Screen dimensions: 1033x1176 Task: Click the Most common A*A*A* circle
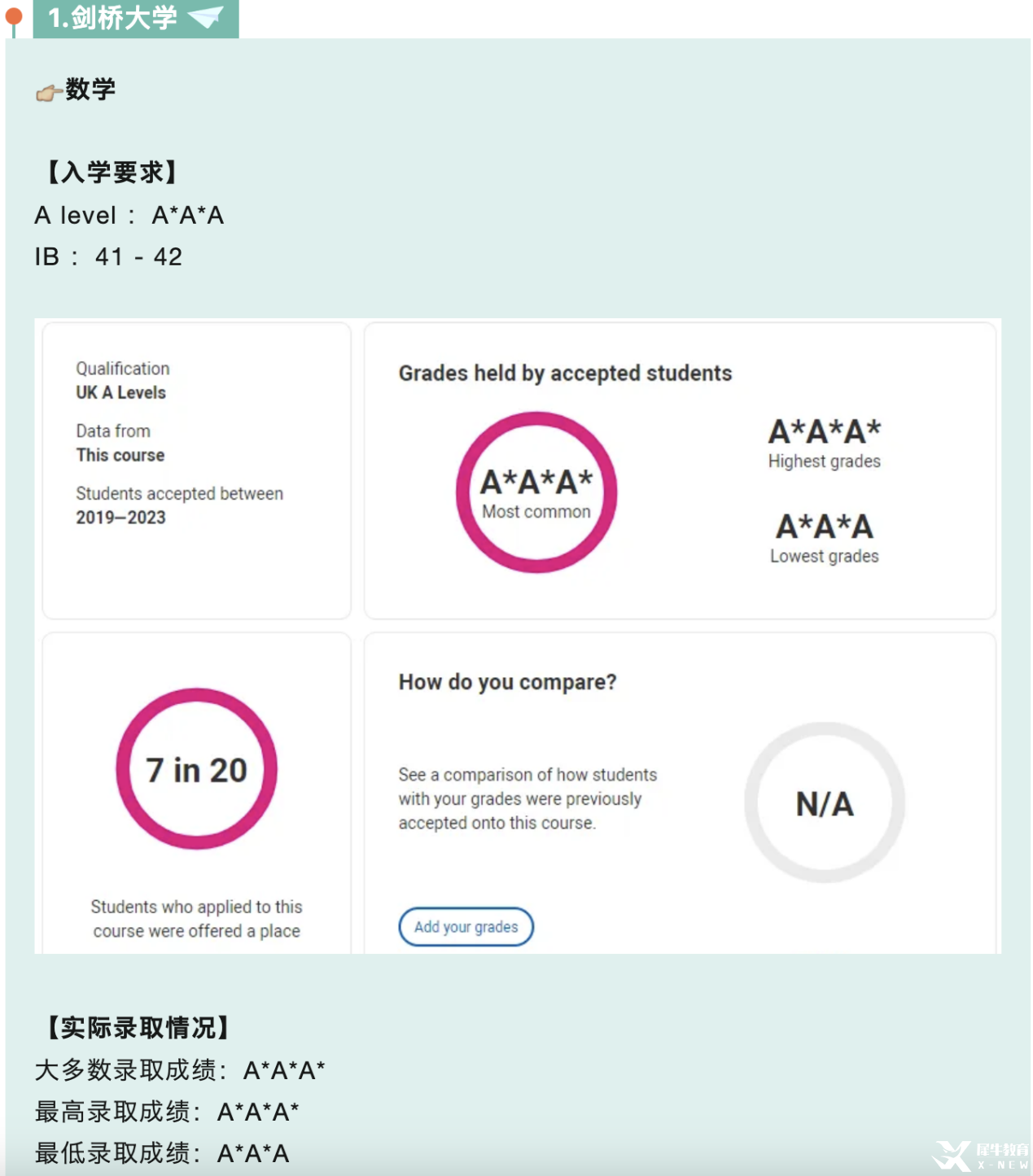tap(536, 492)
